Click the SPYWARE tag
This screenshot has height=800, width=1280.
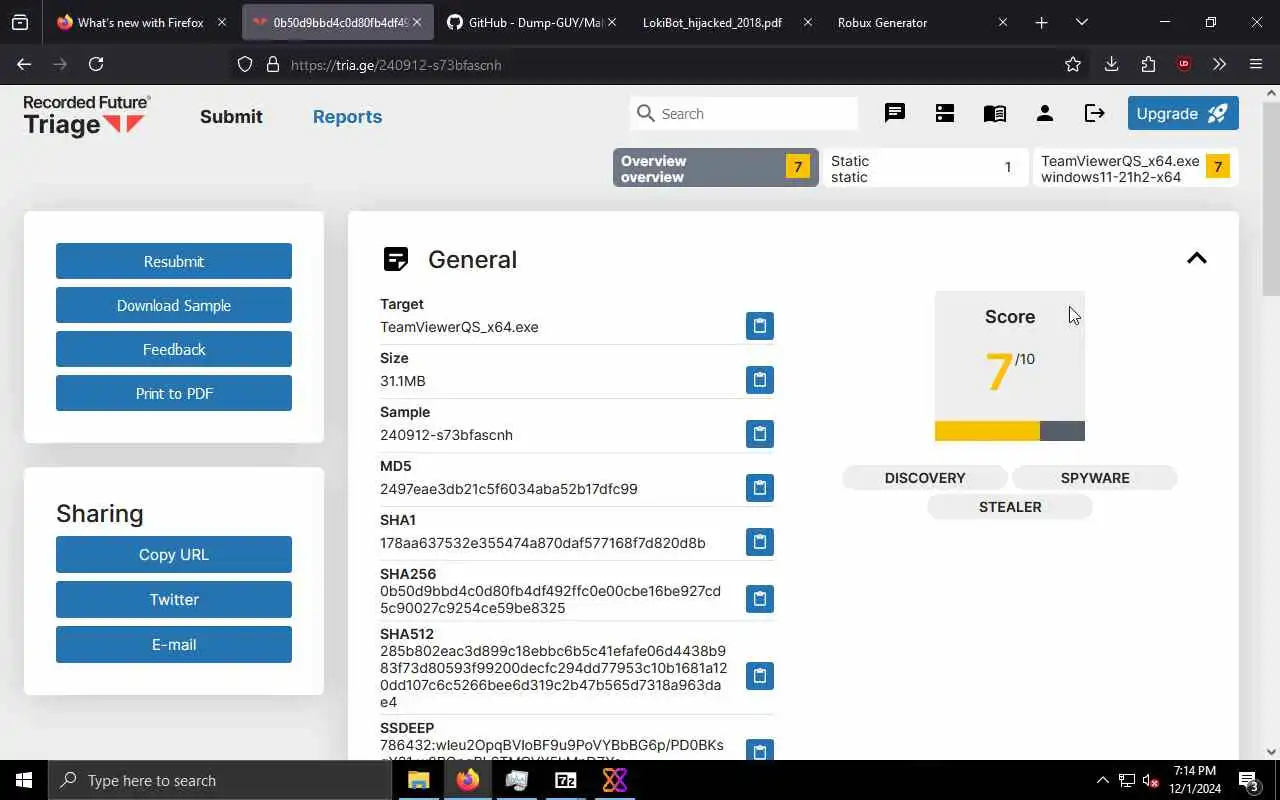[x=1095, y=478]
